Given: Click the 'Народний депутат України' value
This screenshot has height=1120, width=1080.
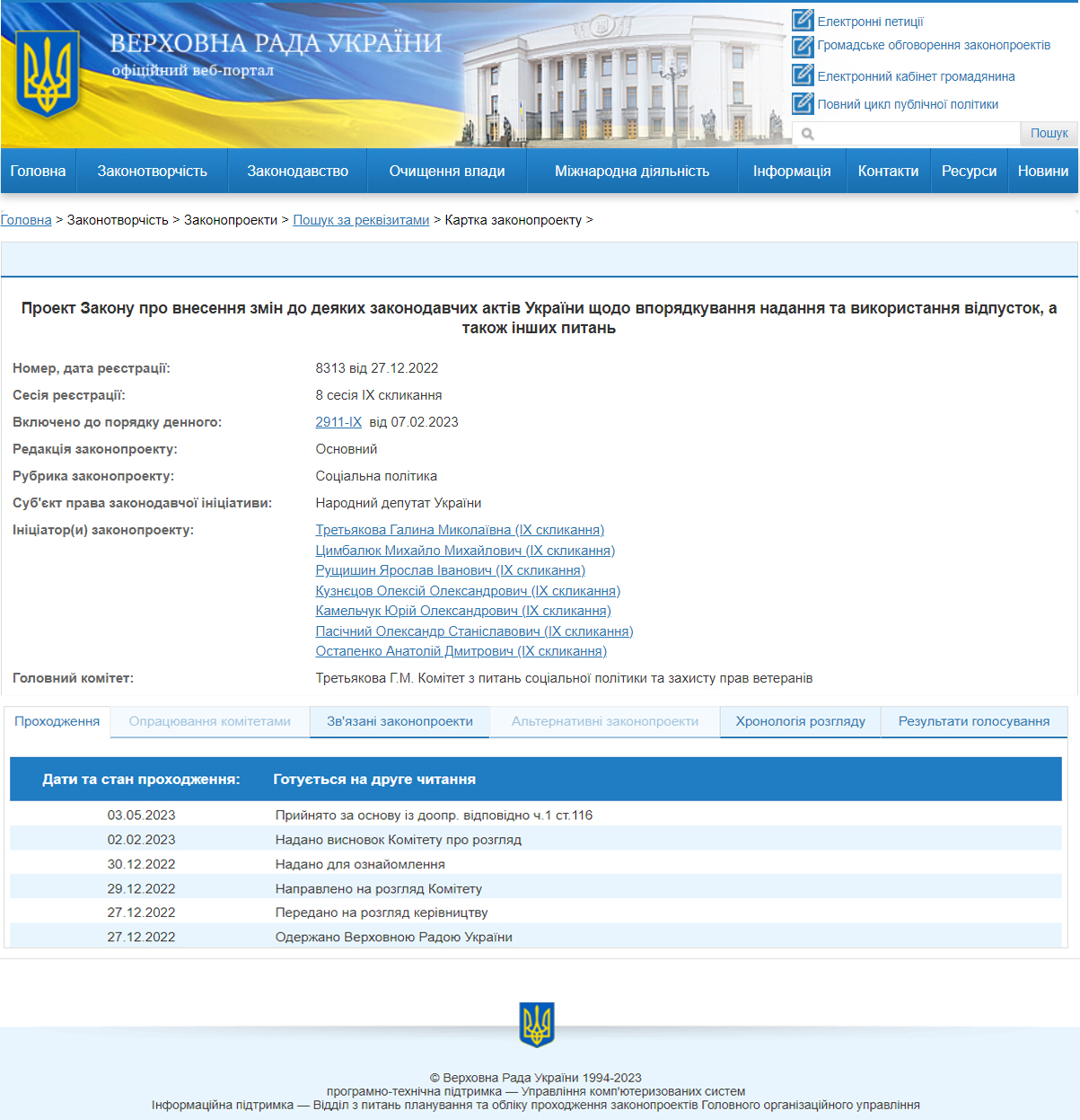Looking at the screenshot, I should 399,503.
